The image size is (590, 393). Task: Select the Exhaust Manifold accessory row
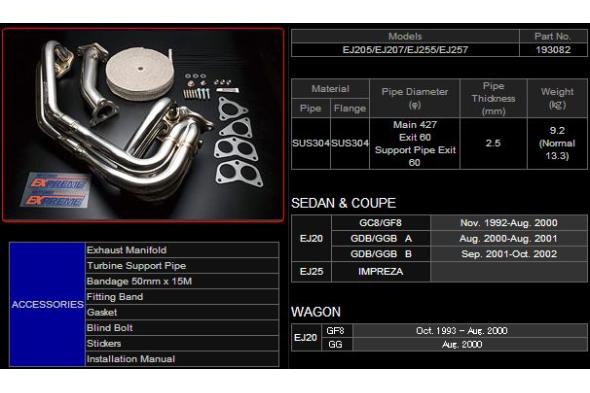coord(182,250)
